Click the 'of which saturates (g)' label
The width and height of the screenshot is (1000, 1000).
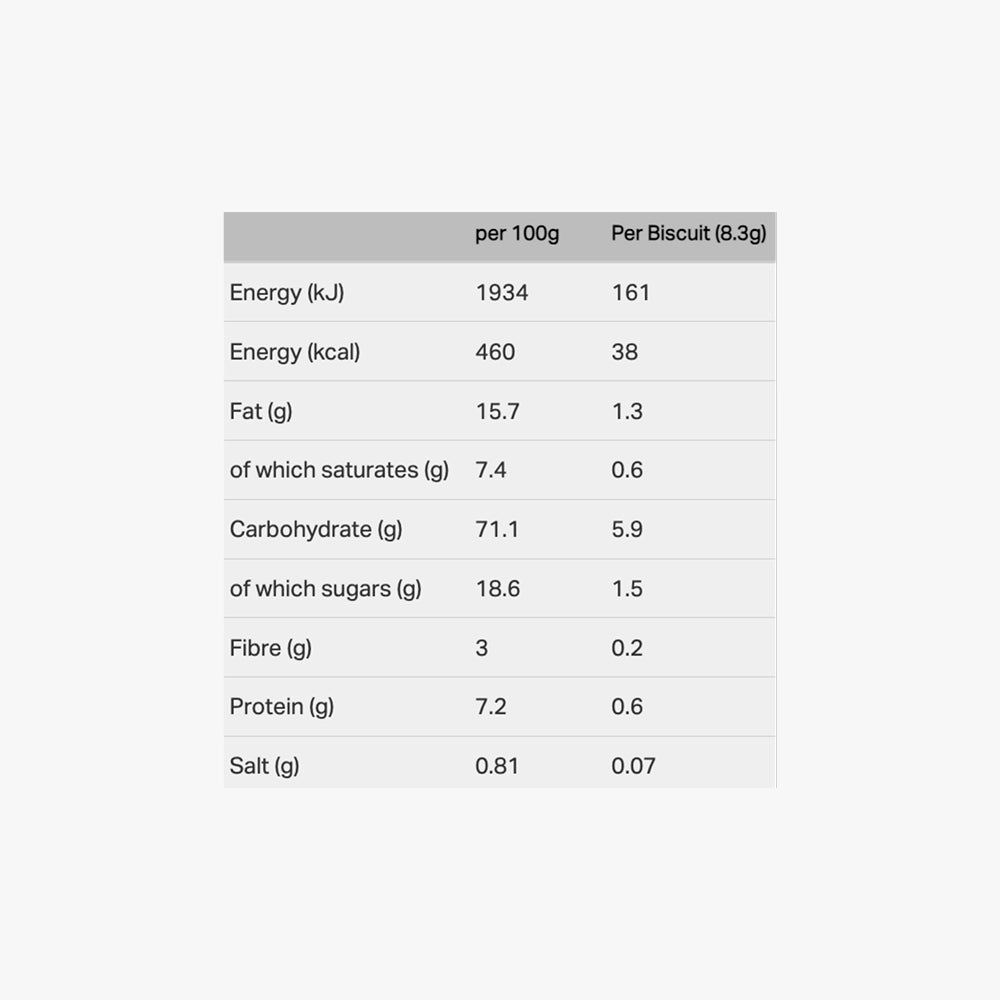coord(339,470)
